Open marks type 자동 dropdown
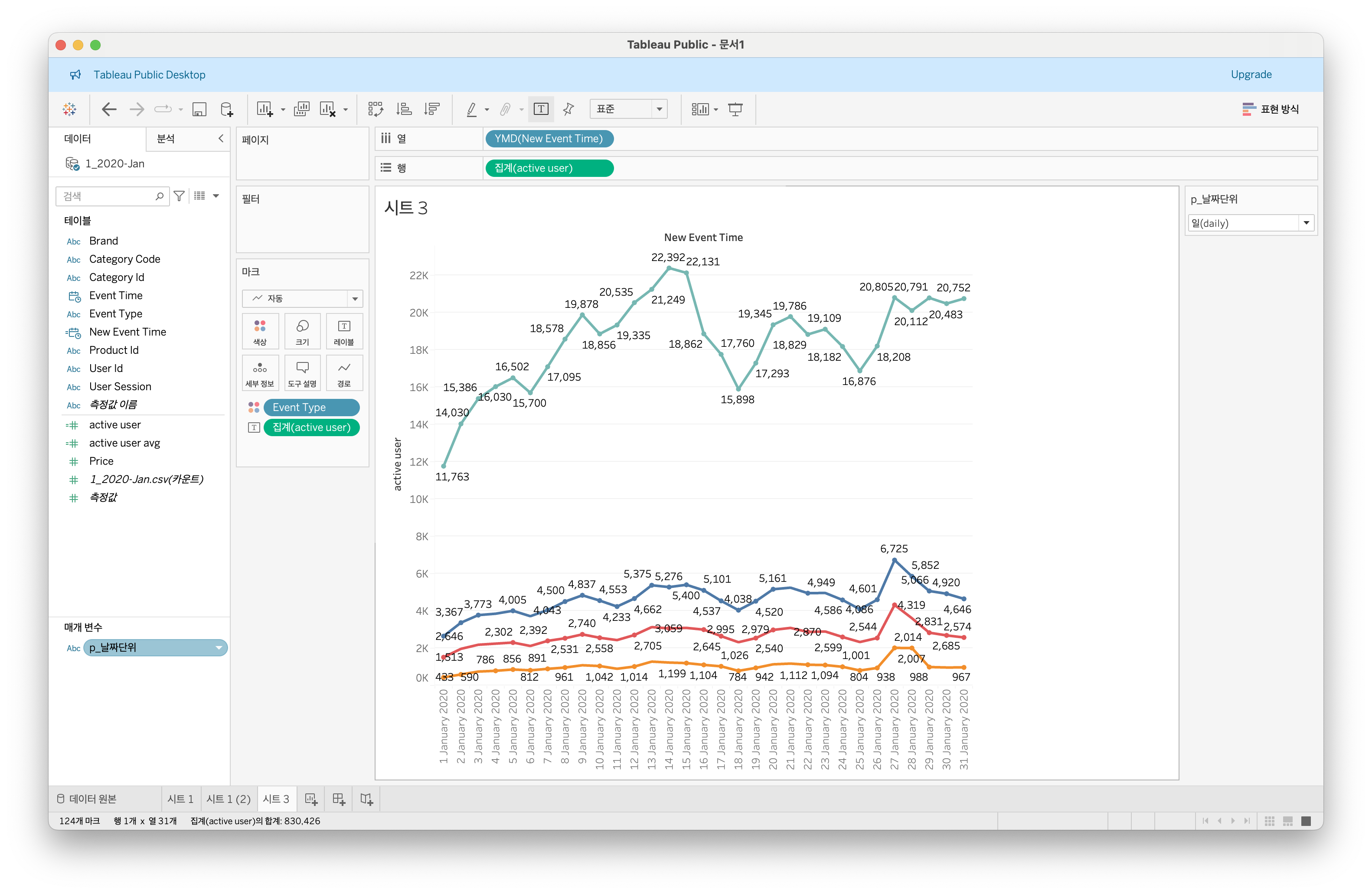This screenshot has height=894, width=1372. [302, 298]
